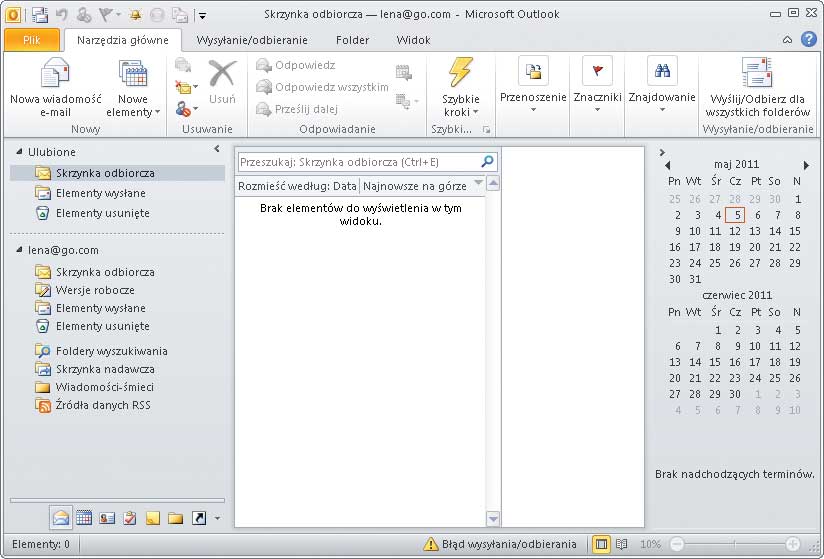Open Tasks view in bottom navigation bar
The image size is (824, 559).
129,518
